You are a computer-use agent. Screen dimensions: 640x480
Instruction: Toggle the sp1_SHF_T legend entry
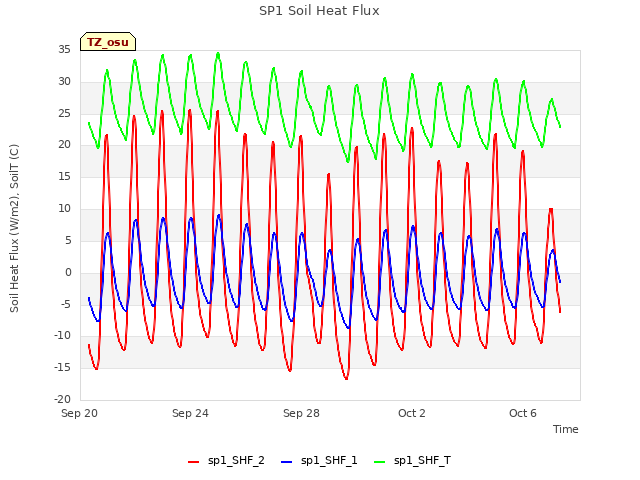click(412, 461)
